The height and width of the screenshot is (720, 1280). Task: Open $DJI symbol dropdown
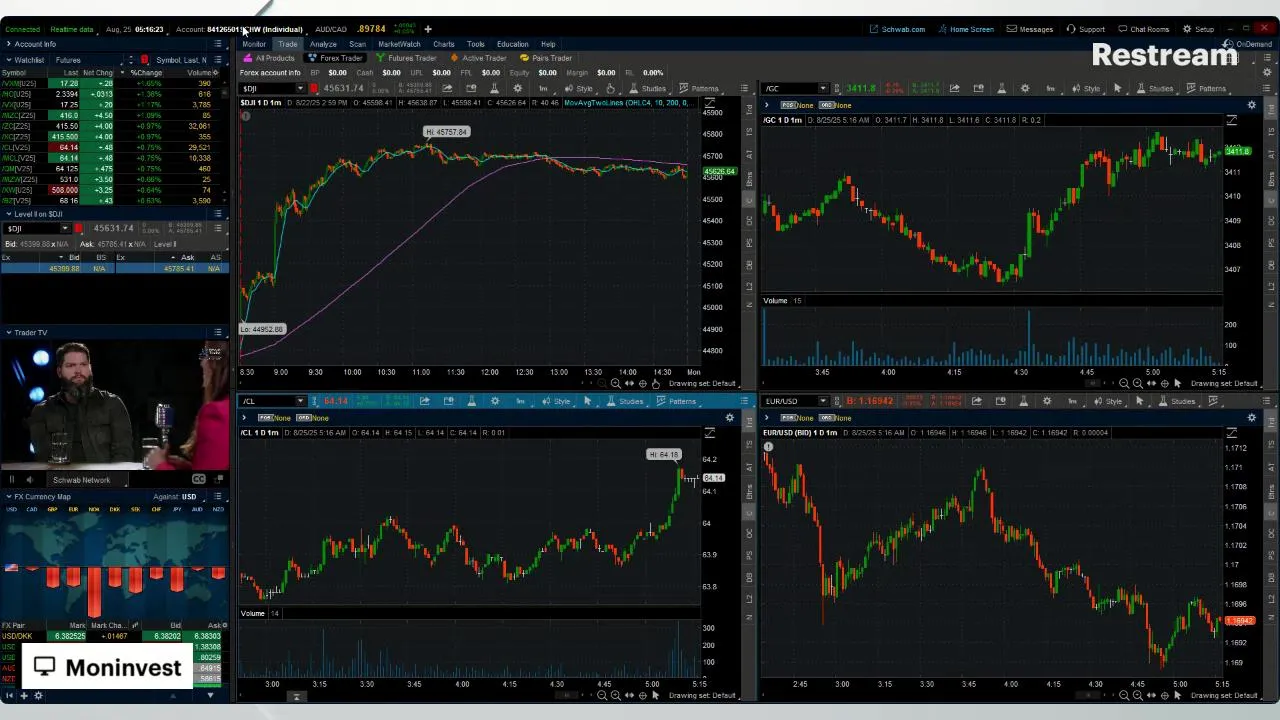tap(299, 88)
